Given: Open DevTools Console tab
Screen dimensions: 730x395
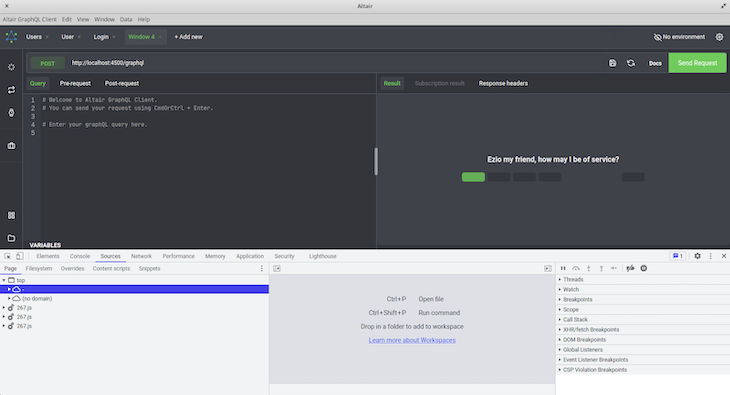Looking at the screenshot, I should click(80, 256).
